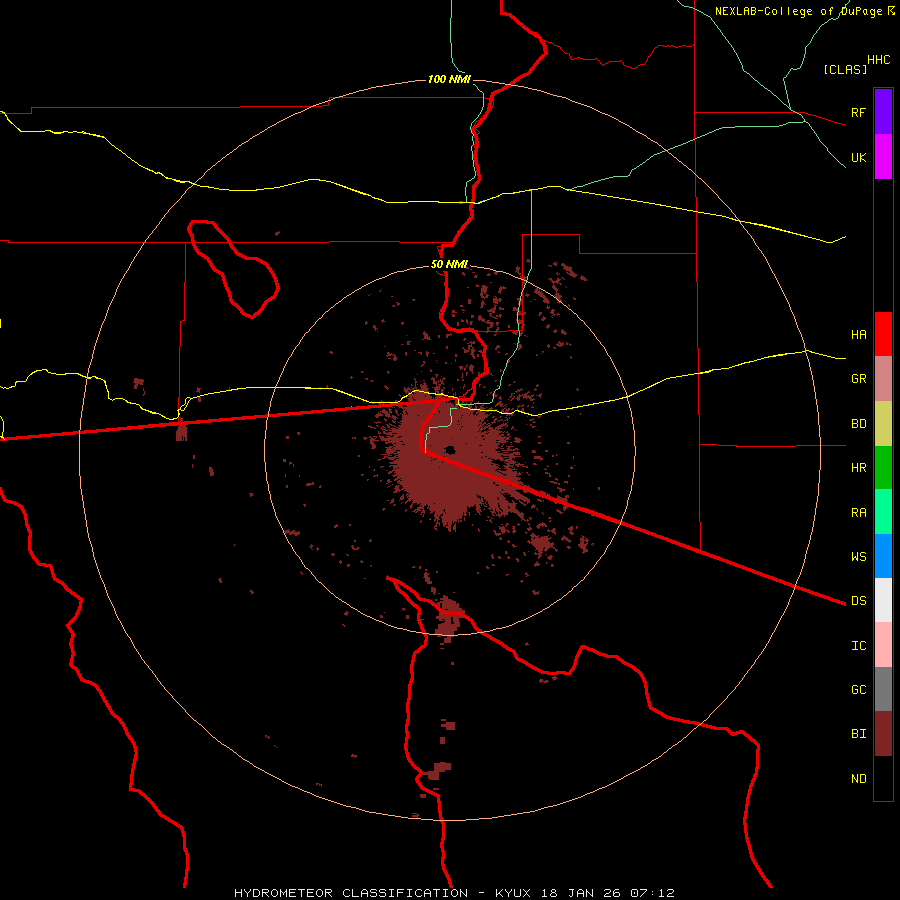The image size is (900, 900).
Task: Pick the RA light-green legend swatch
Action: click(x=883, y=512)
